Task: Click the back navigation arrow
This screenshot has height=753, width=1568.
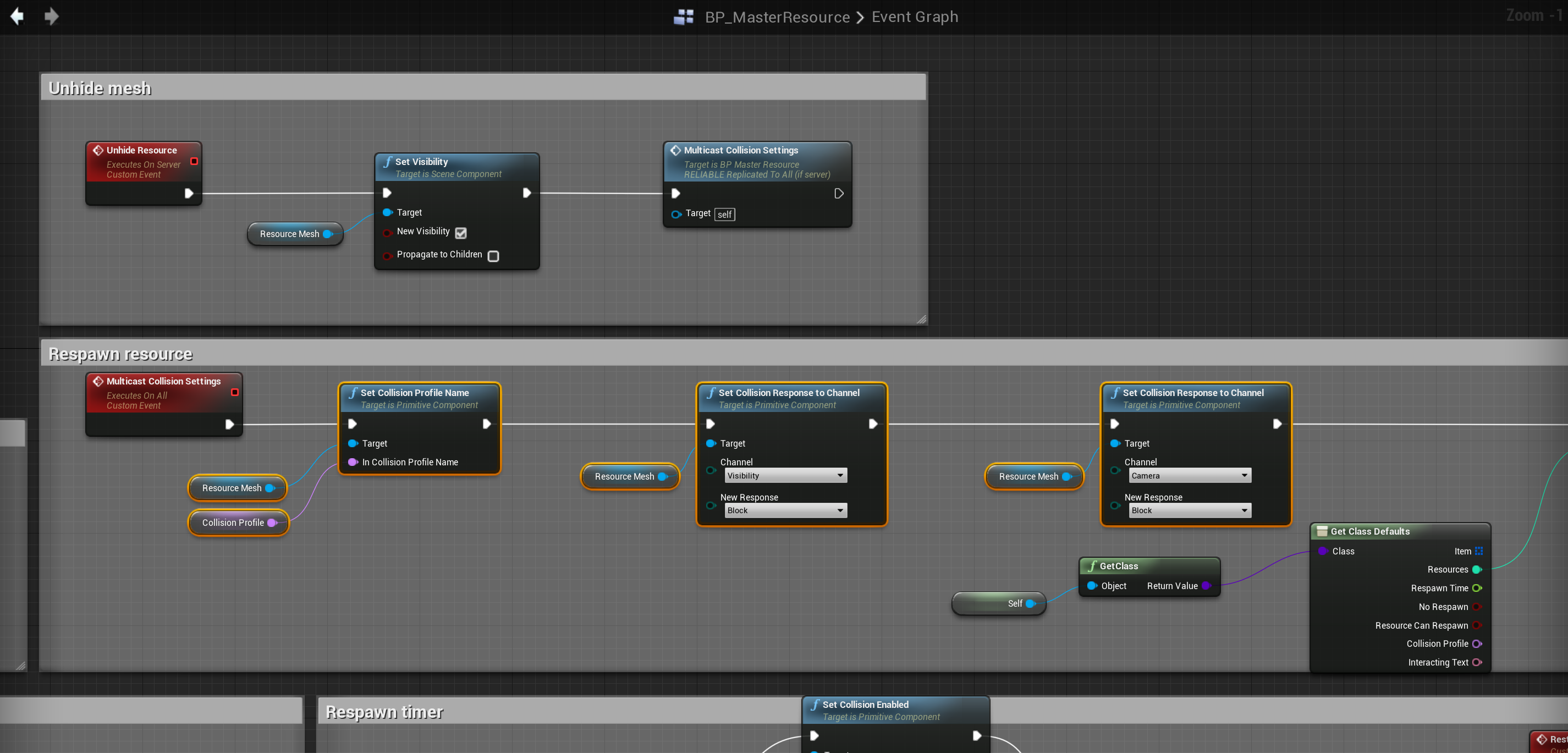Action: click(x=17, y=17)
